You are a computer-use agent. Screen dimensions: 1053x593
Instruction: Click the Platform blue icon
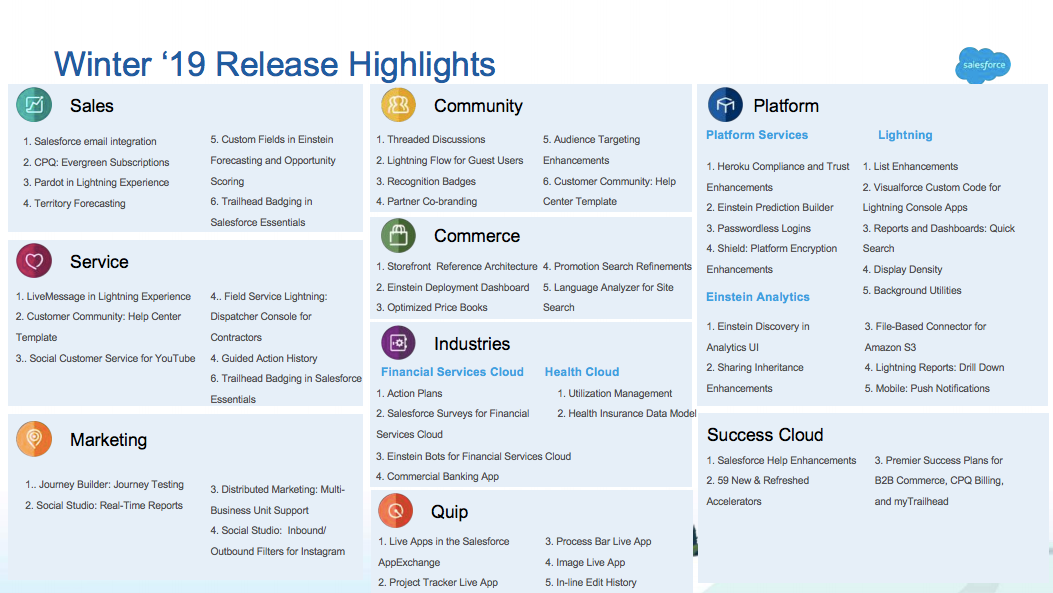pos(725,105)
